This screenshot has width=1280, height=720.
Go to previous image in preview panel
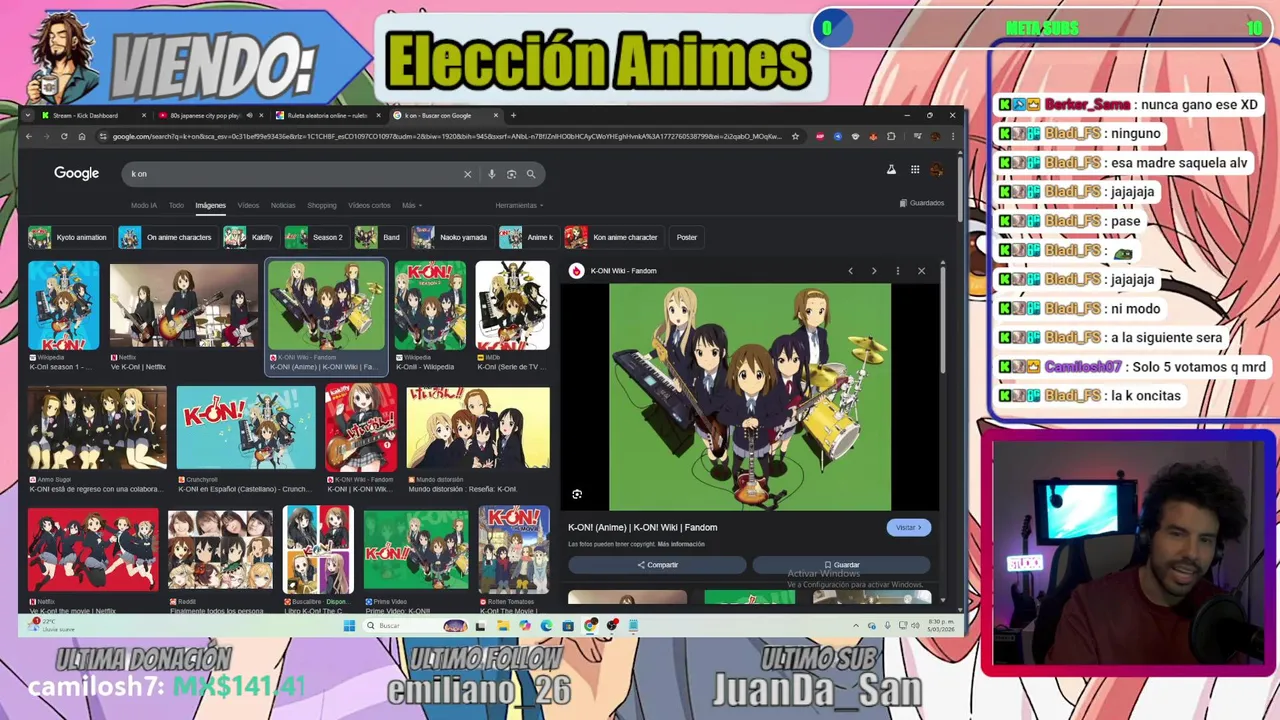(x=850, y=271)
